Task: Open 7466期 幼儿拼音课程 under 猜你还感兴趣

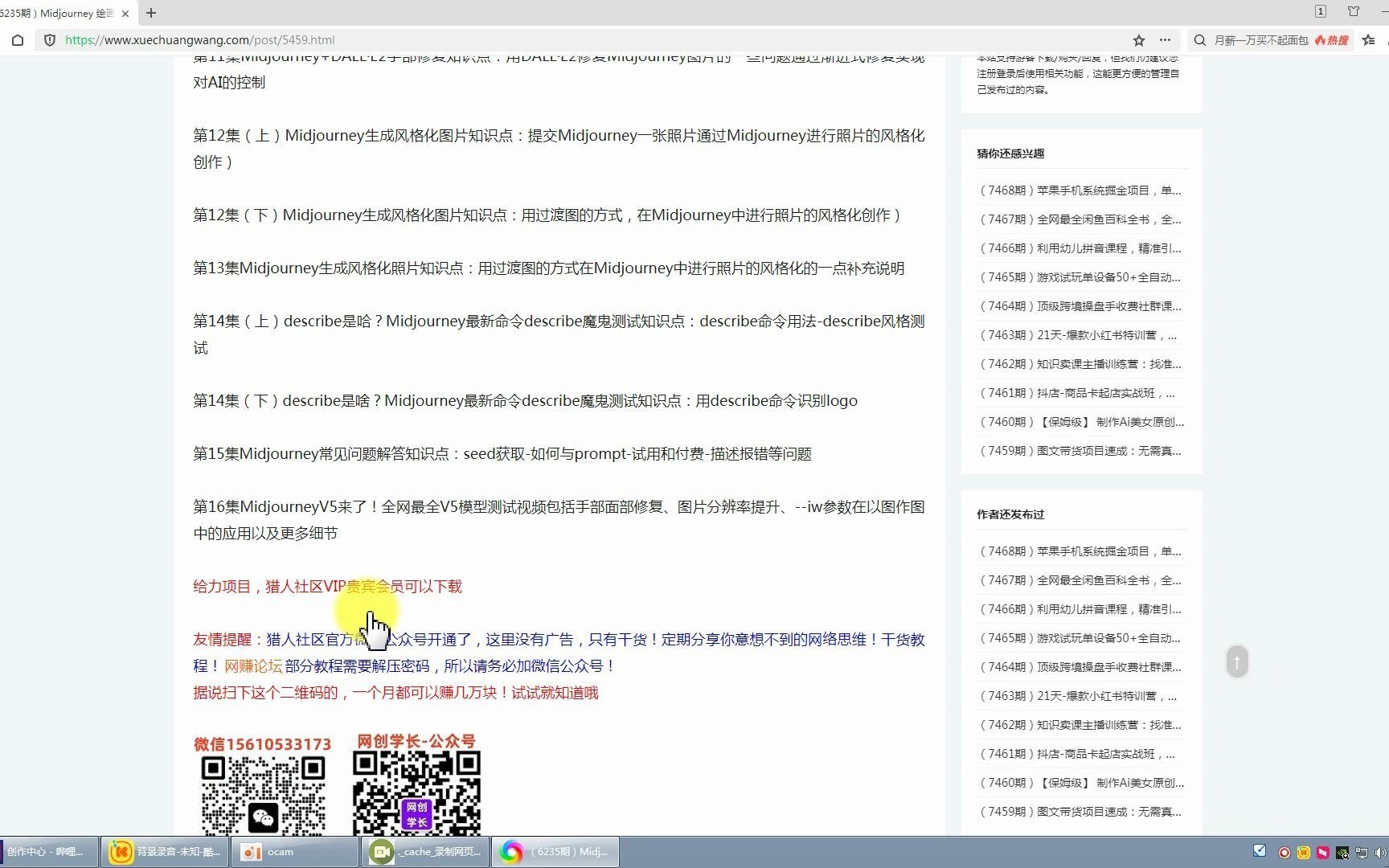Action: [x=1080, y=248]
